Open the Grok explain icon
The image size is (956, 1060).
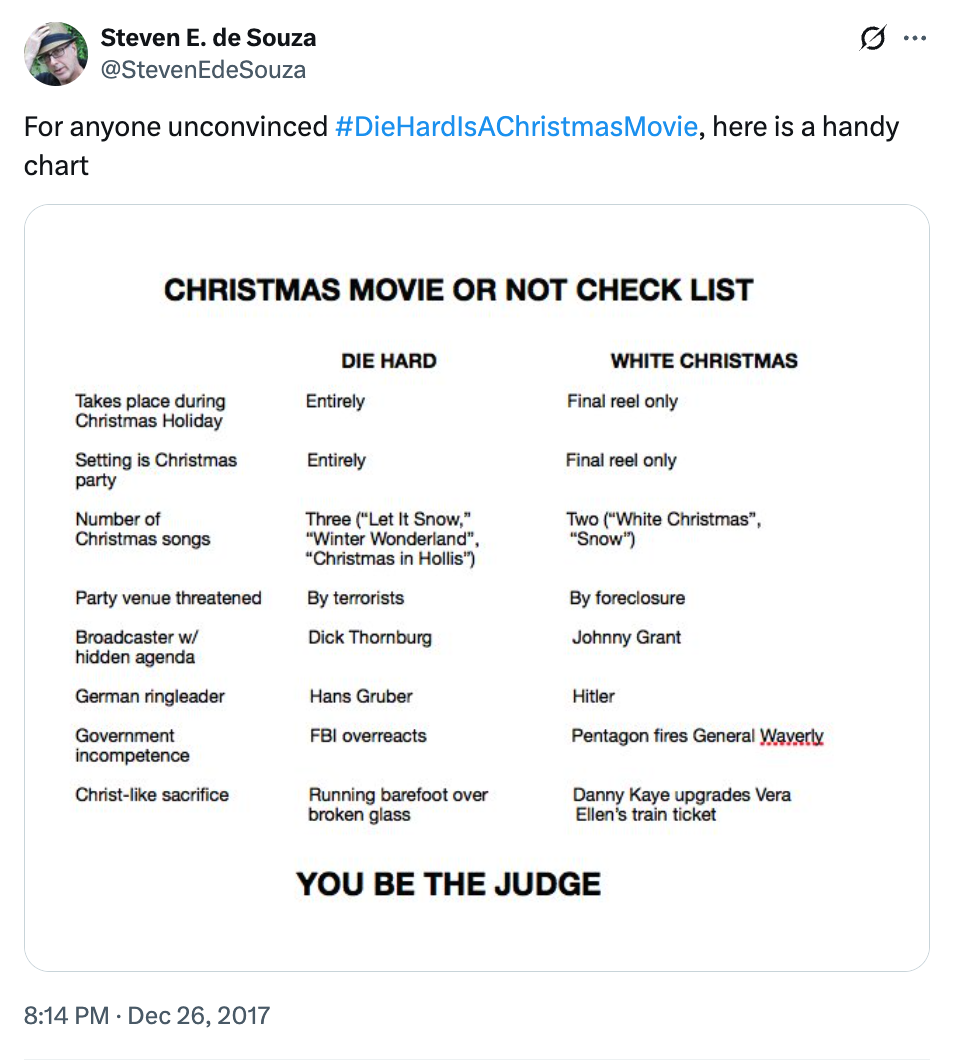872,39
